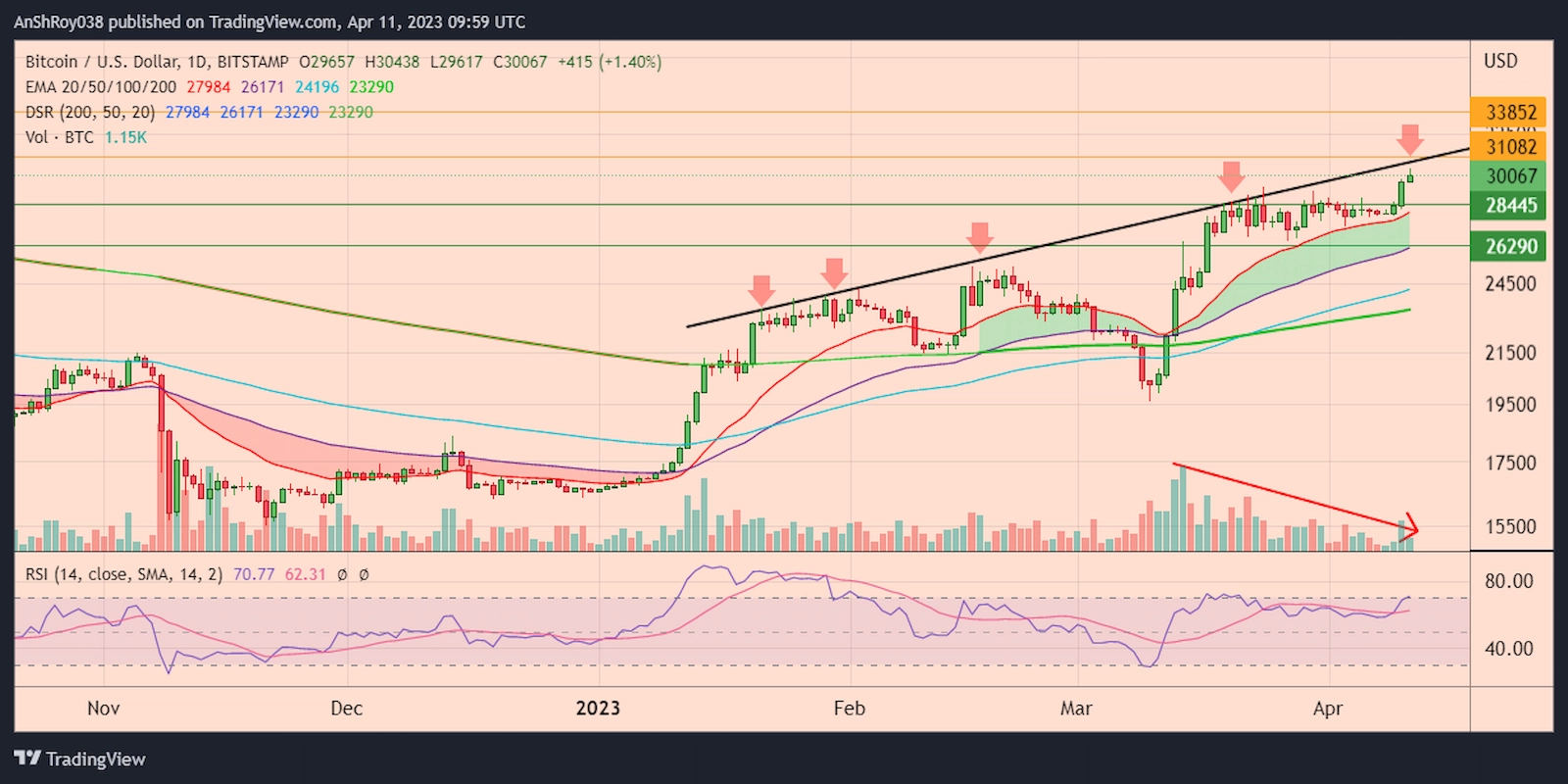Click the leftmost red down arrow in January

(x=761, y=290)
